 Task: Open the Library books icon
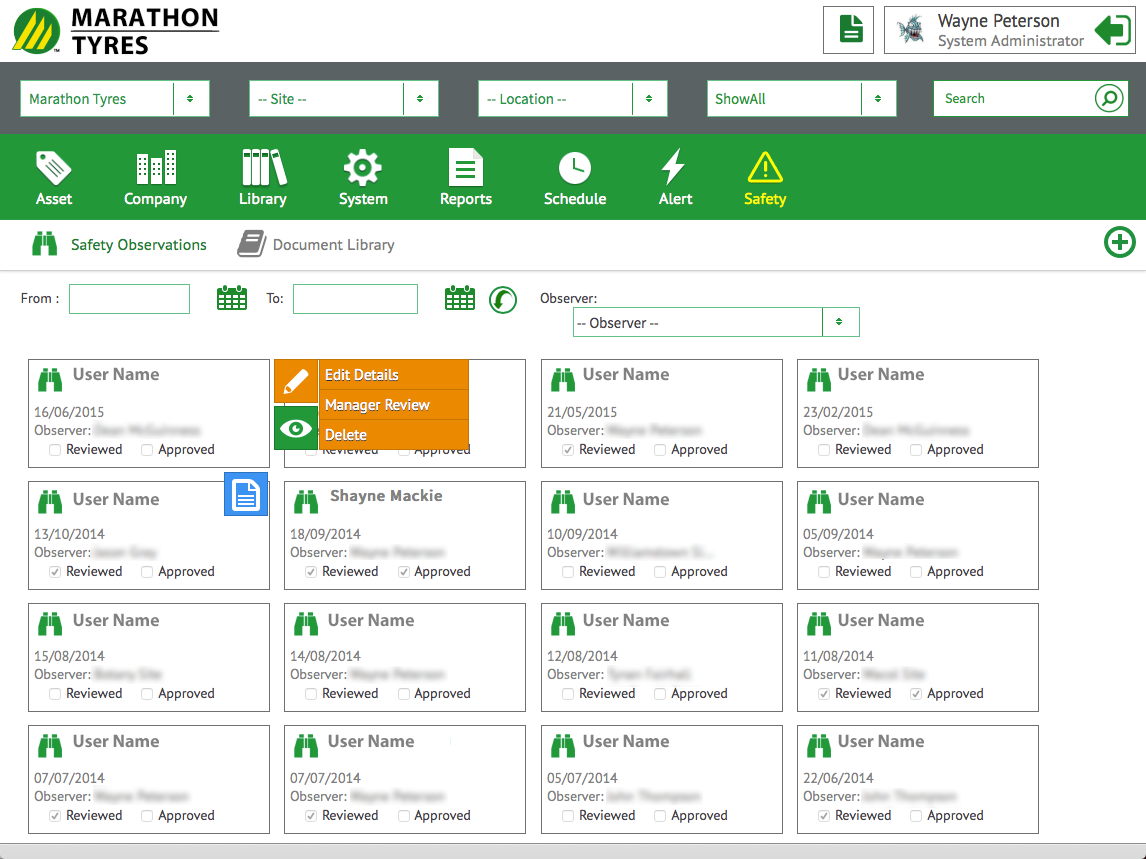pos(263,168)
